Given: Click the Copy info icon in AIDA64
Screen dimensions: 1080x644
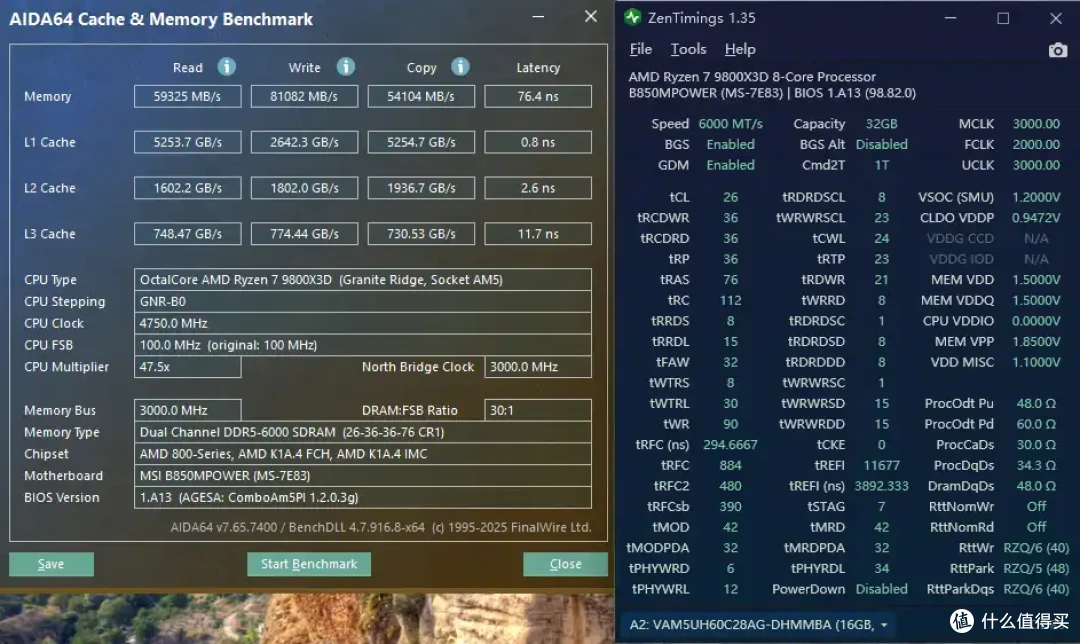Looking at the screenshot, I should 460,67.
